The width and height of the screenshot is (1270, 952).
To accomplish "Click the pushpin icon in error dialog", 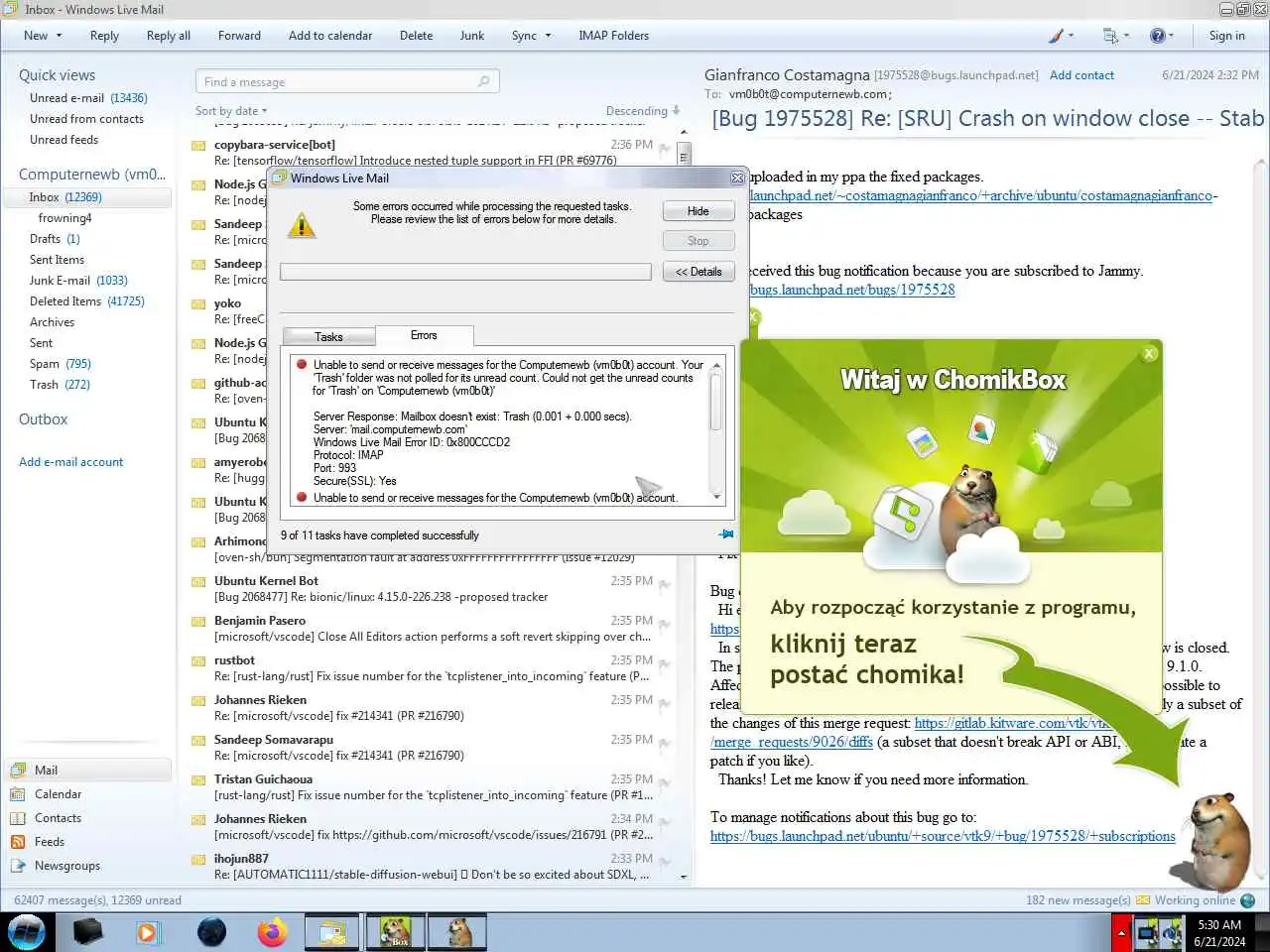I will coord(726,535).
